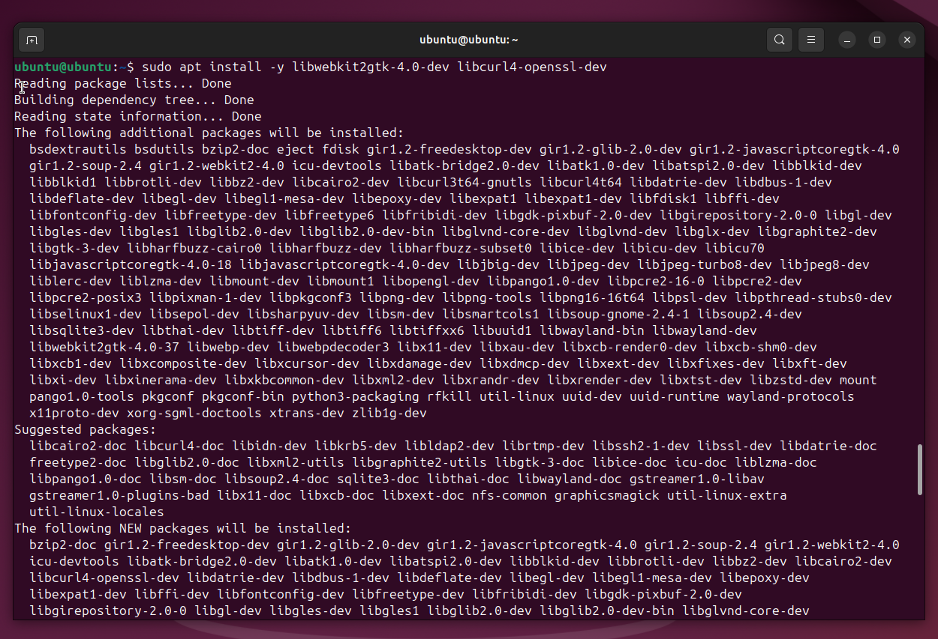Click 'The following NEW packages' line

[182, 528]
